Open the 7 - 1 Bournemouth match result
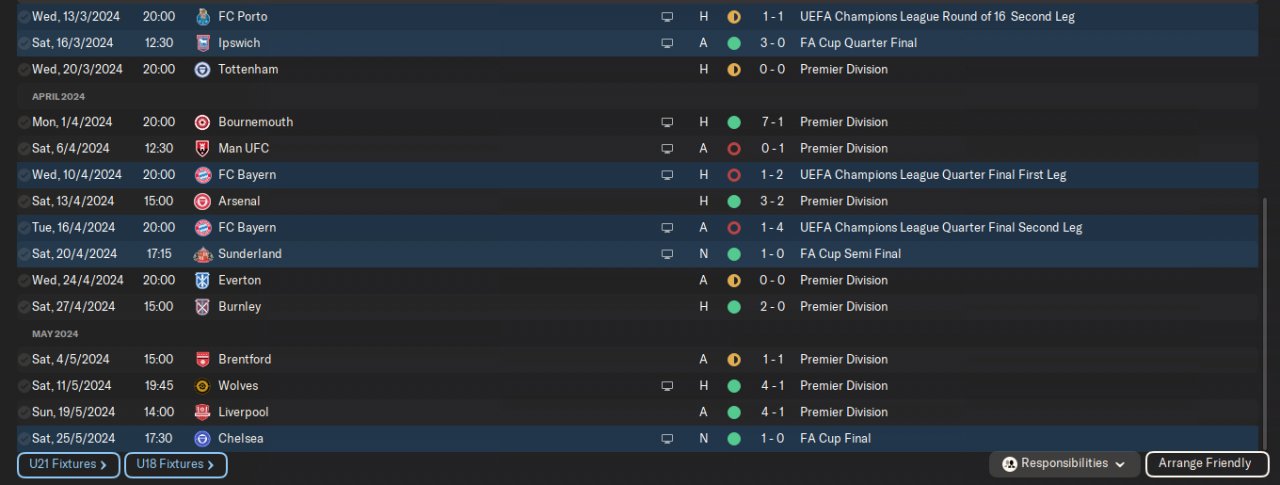Image resolution: width=1280 pixels, height=485 pixels. (773, 122)
